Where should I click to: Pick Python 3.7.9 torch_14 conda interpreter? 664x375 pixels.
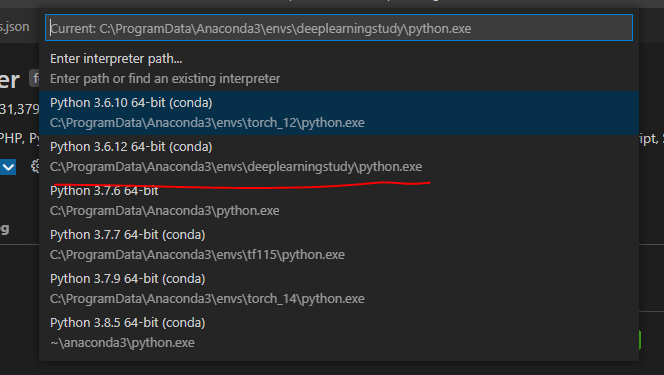tap(339, 289)
